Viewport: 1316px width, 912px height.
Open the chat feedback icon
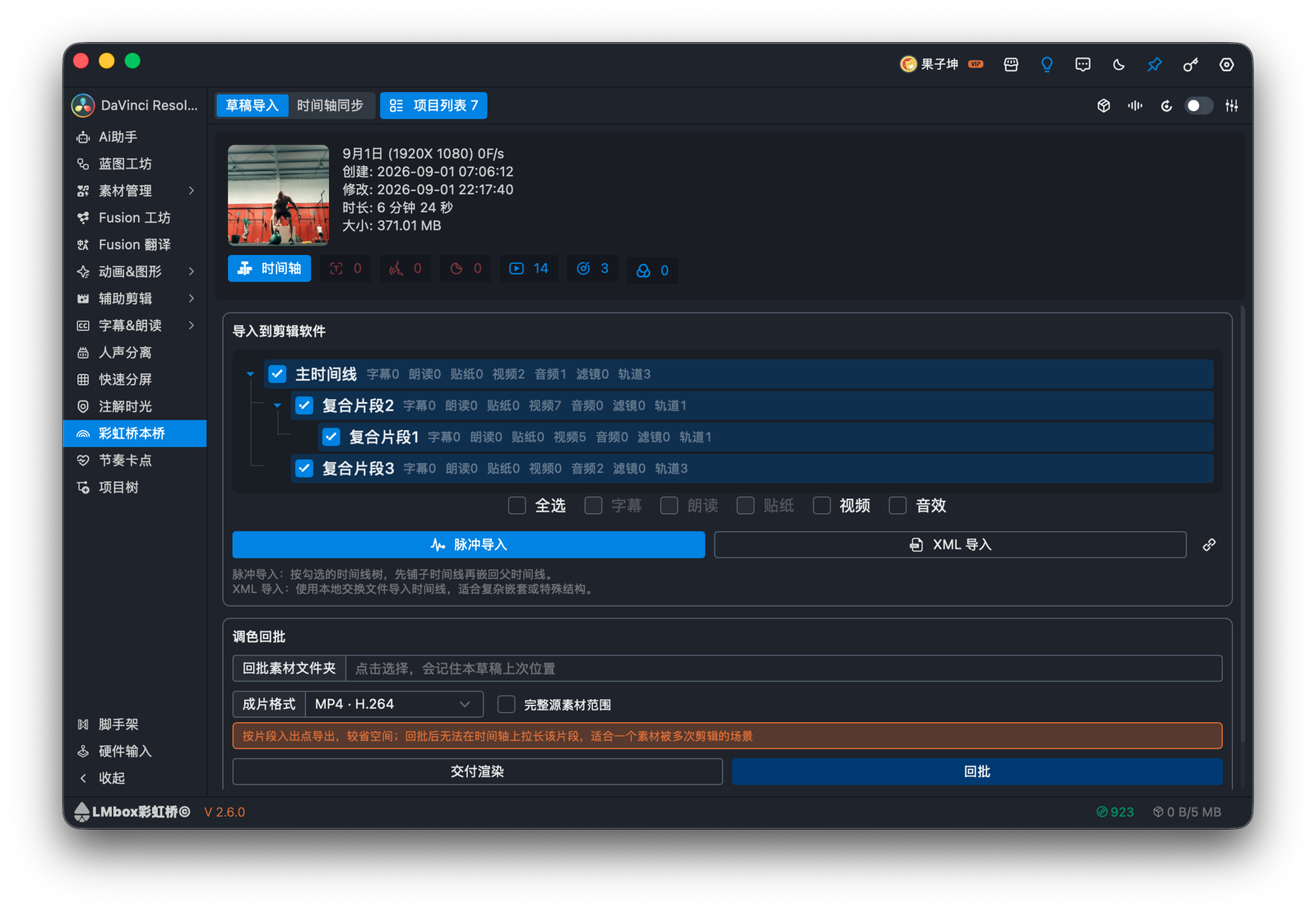(1082, 64)
